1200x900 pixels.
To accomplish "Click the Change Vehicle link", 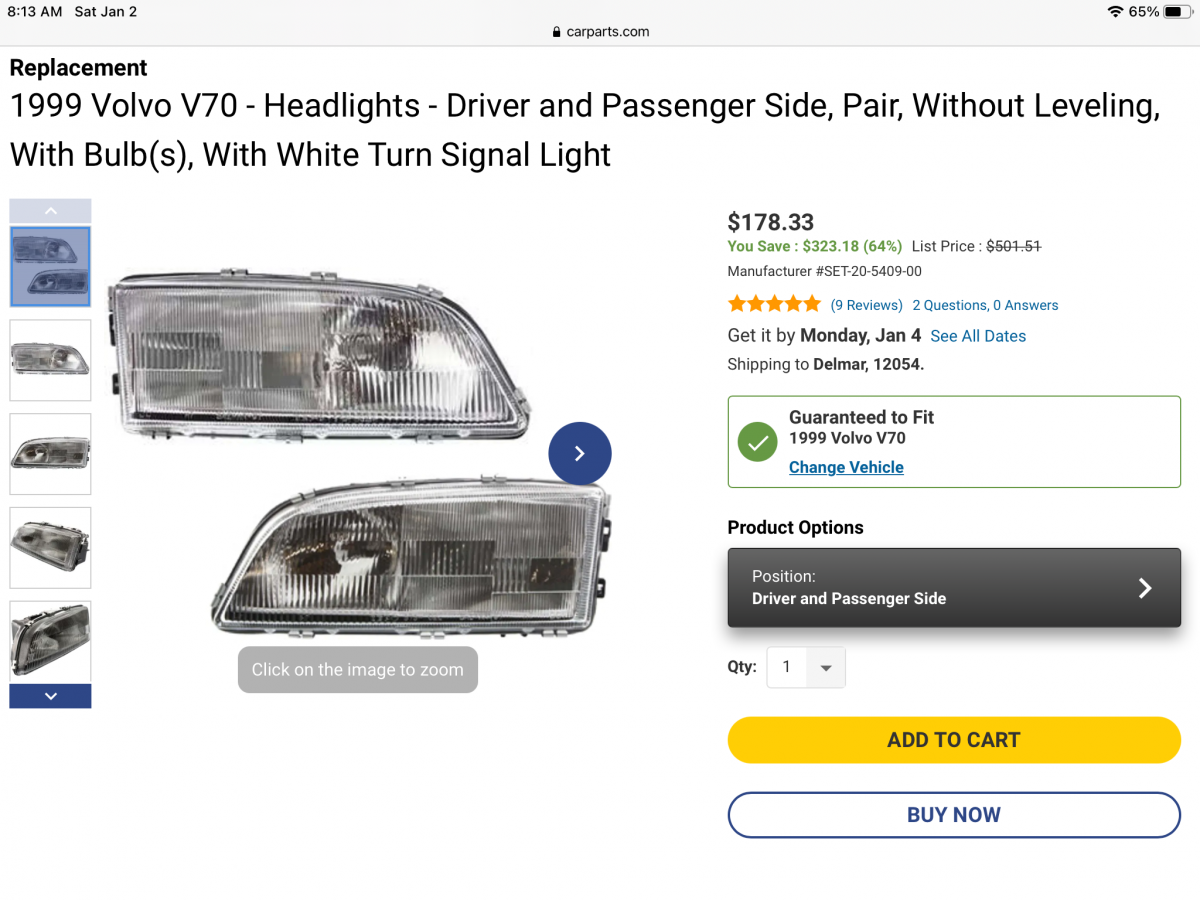I will [846, 467].
